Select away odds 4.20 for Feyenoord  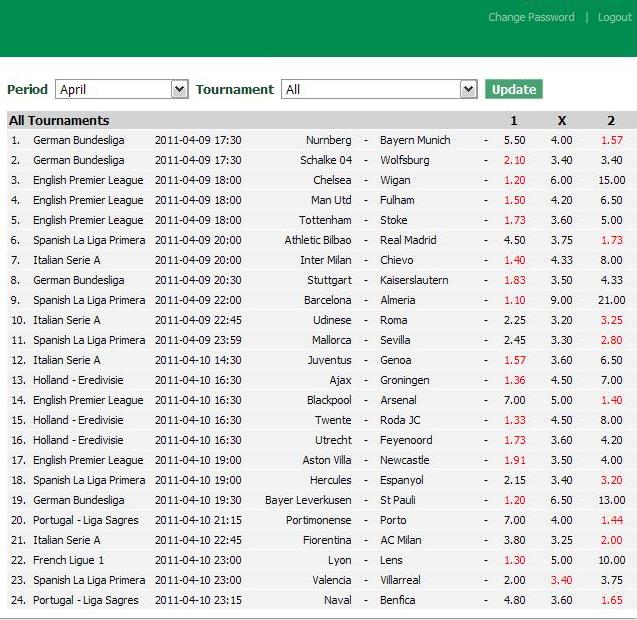pos(611,440)
